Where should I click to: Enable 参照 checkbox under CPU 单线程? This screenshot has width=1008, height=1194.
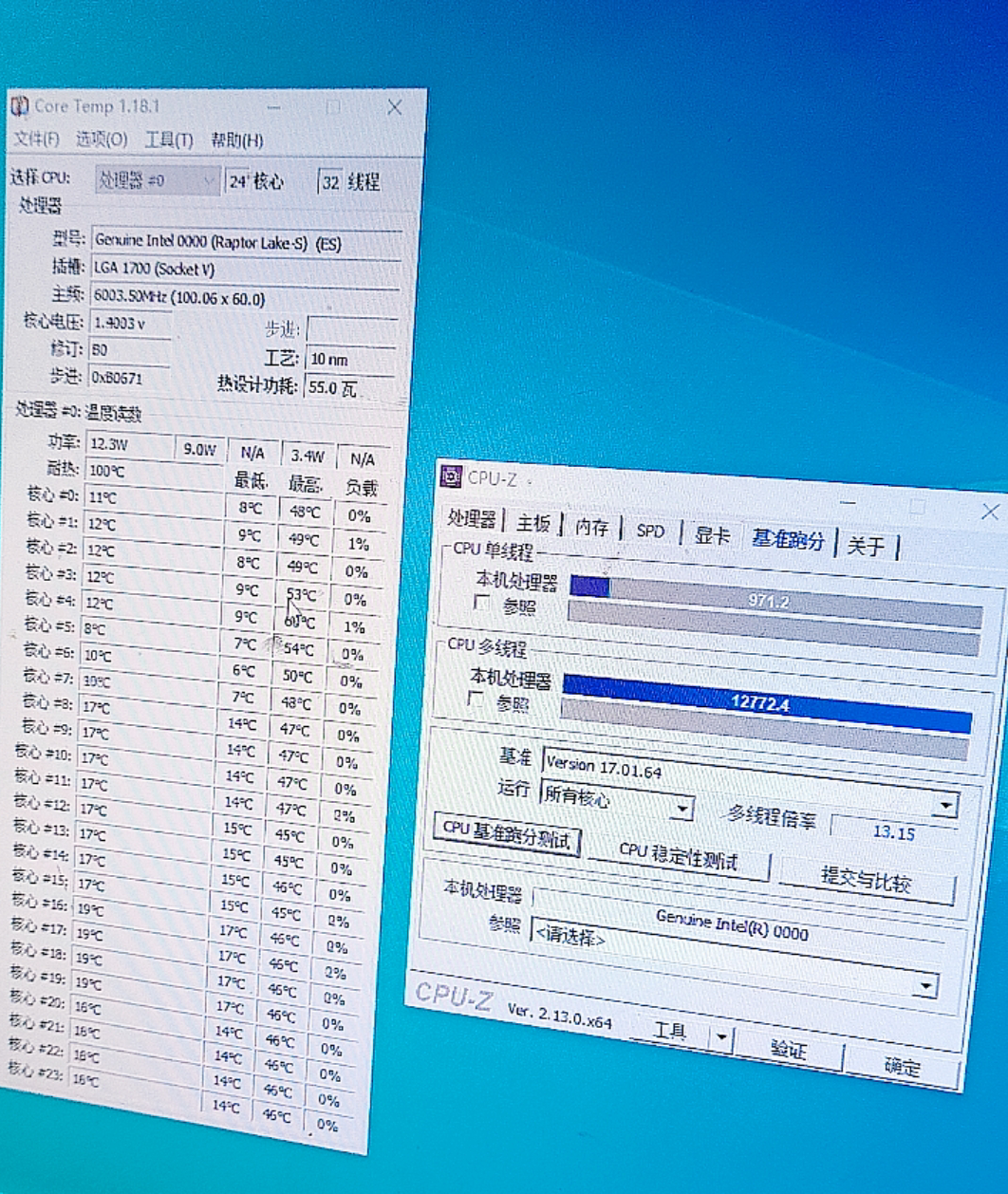point(482,603)
